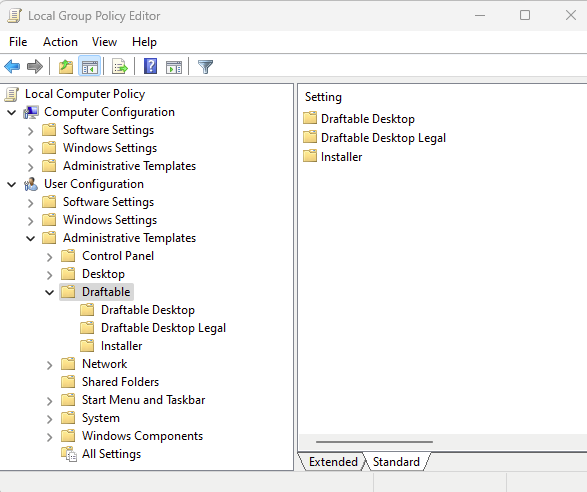
Task: Toggle the Show/Hide Console Tree button
Action: coord(89,67)
